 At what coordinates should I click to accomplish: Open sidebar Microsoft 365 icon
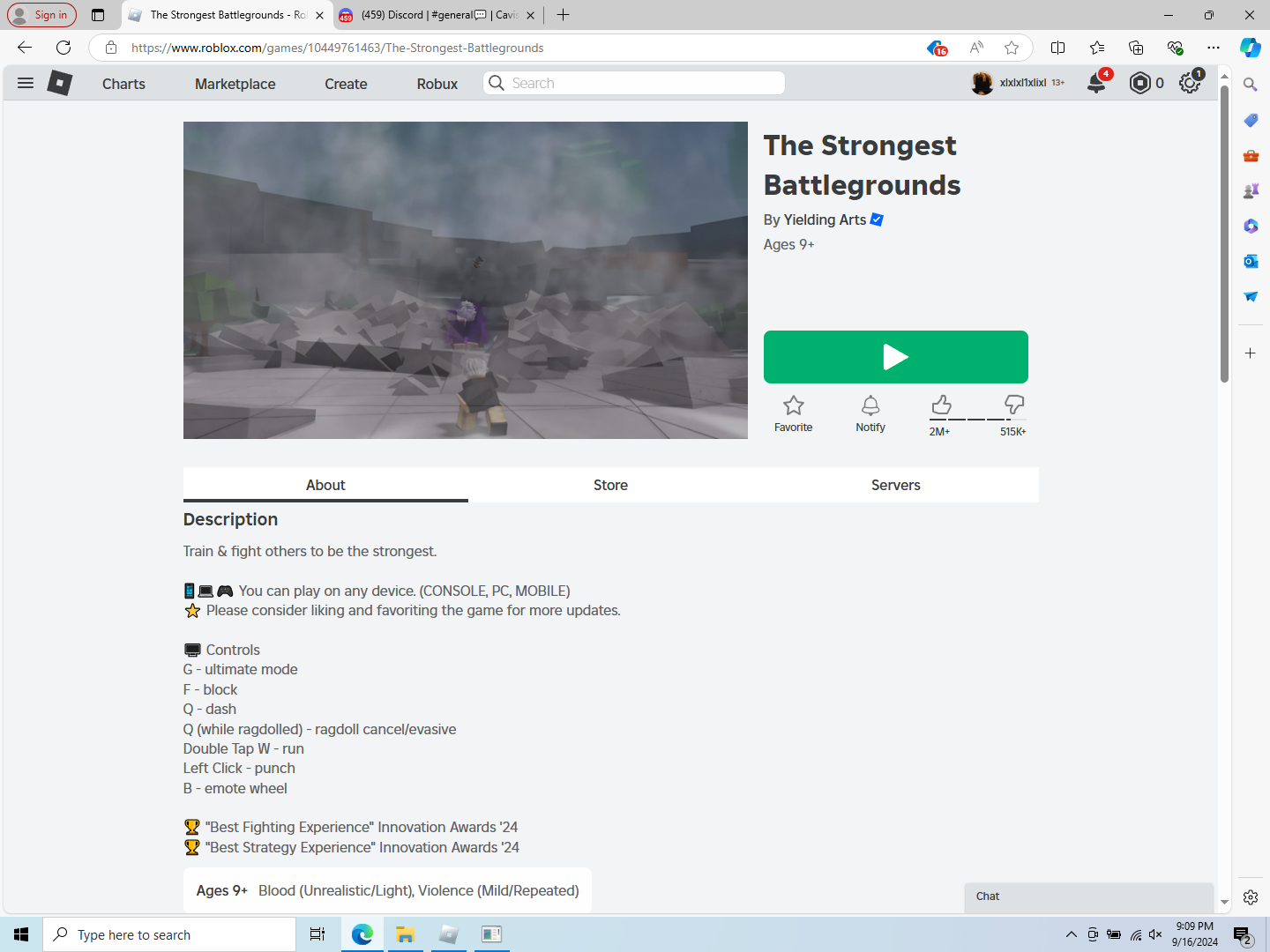1251,226
